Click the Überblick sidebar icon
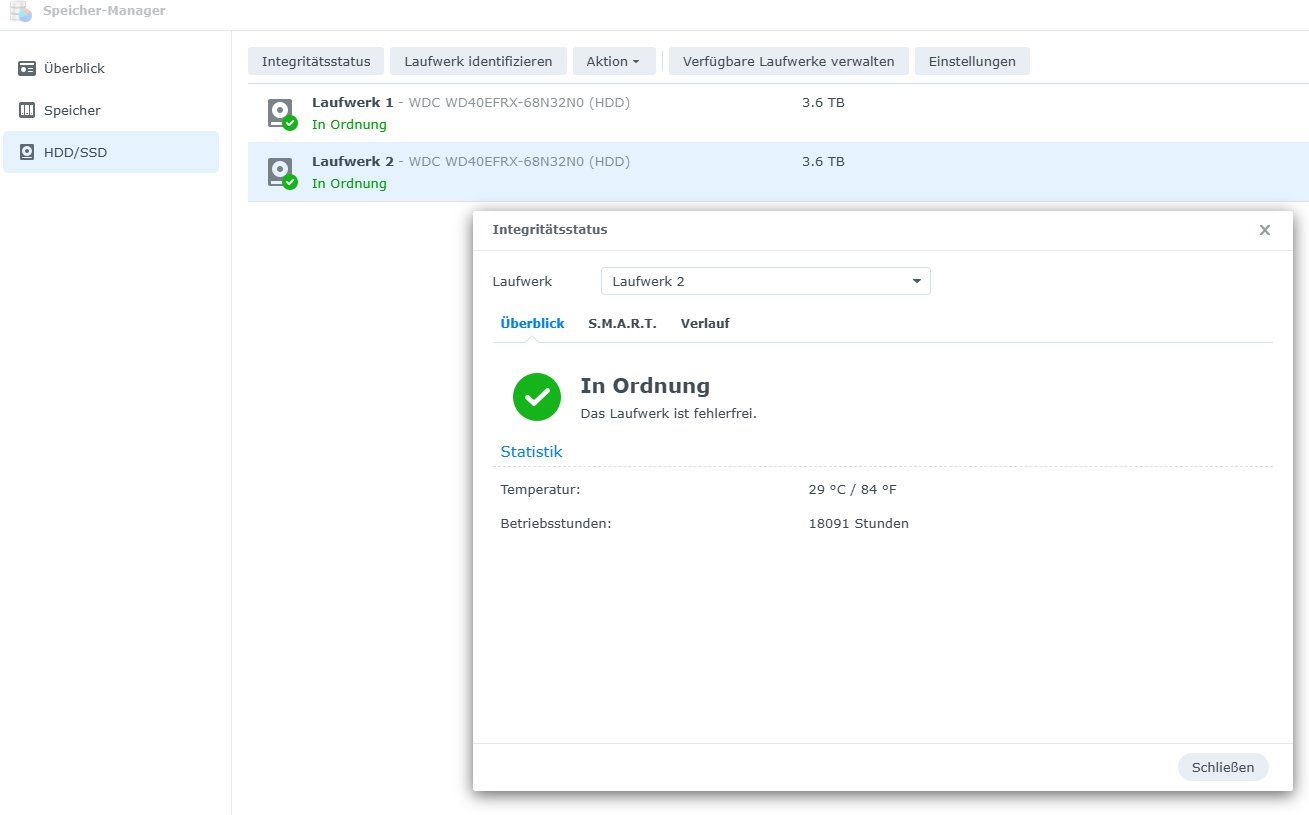This screenshot has height=815, width=1309. tap(27, 69)
